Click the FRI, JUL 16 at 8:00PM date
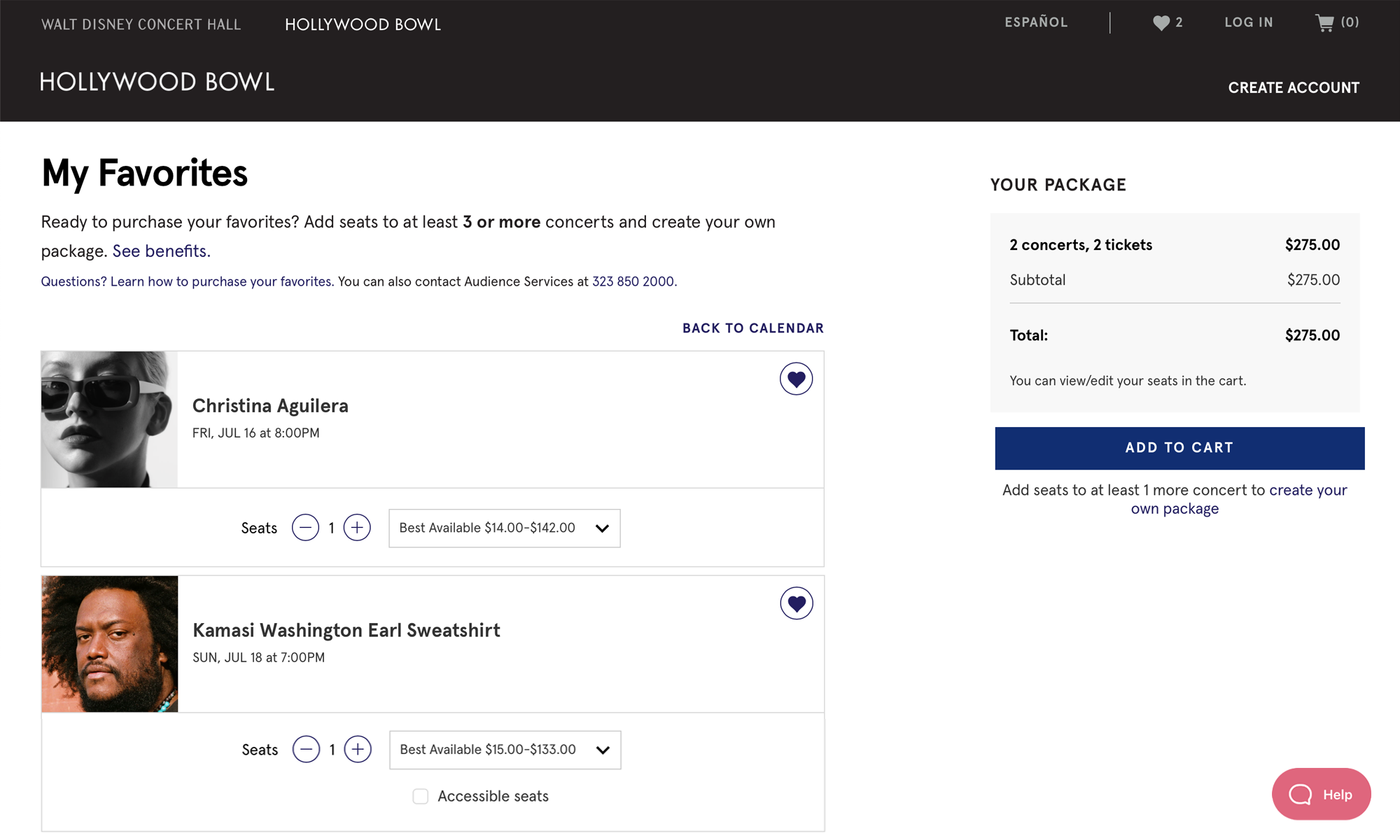Screen dimensions: 1400x840 coord(255,433)
